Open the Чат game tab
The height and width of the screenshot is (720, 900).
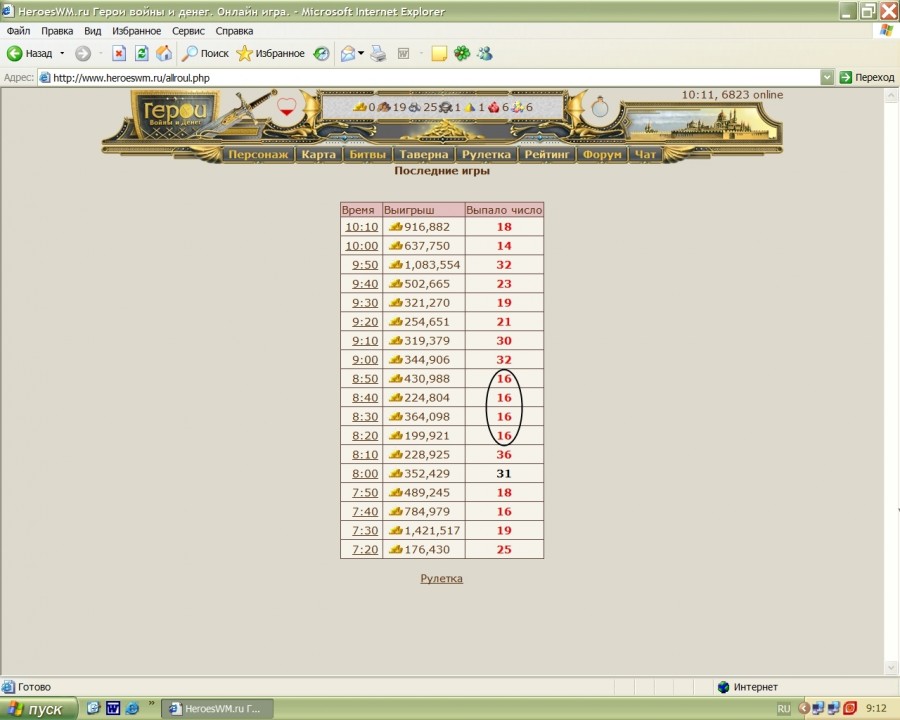pos(645,154)
